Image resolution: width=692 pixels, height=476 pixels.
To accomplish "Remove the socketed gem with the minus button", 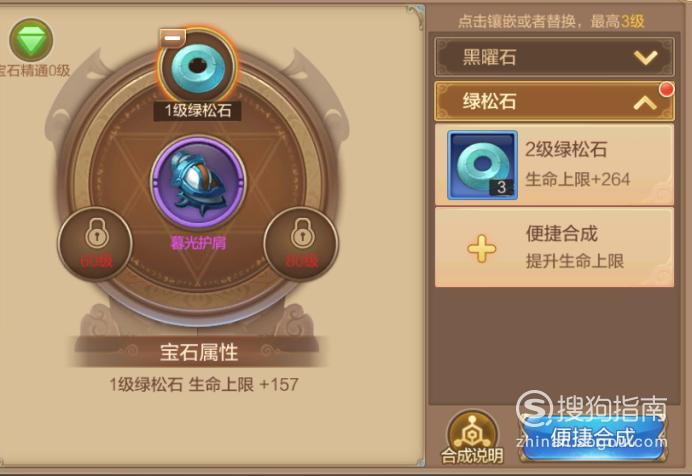I will pyautogui.click(x=172, y=38).
